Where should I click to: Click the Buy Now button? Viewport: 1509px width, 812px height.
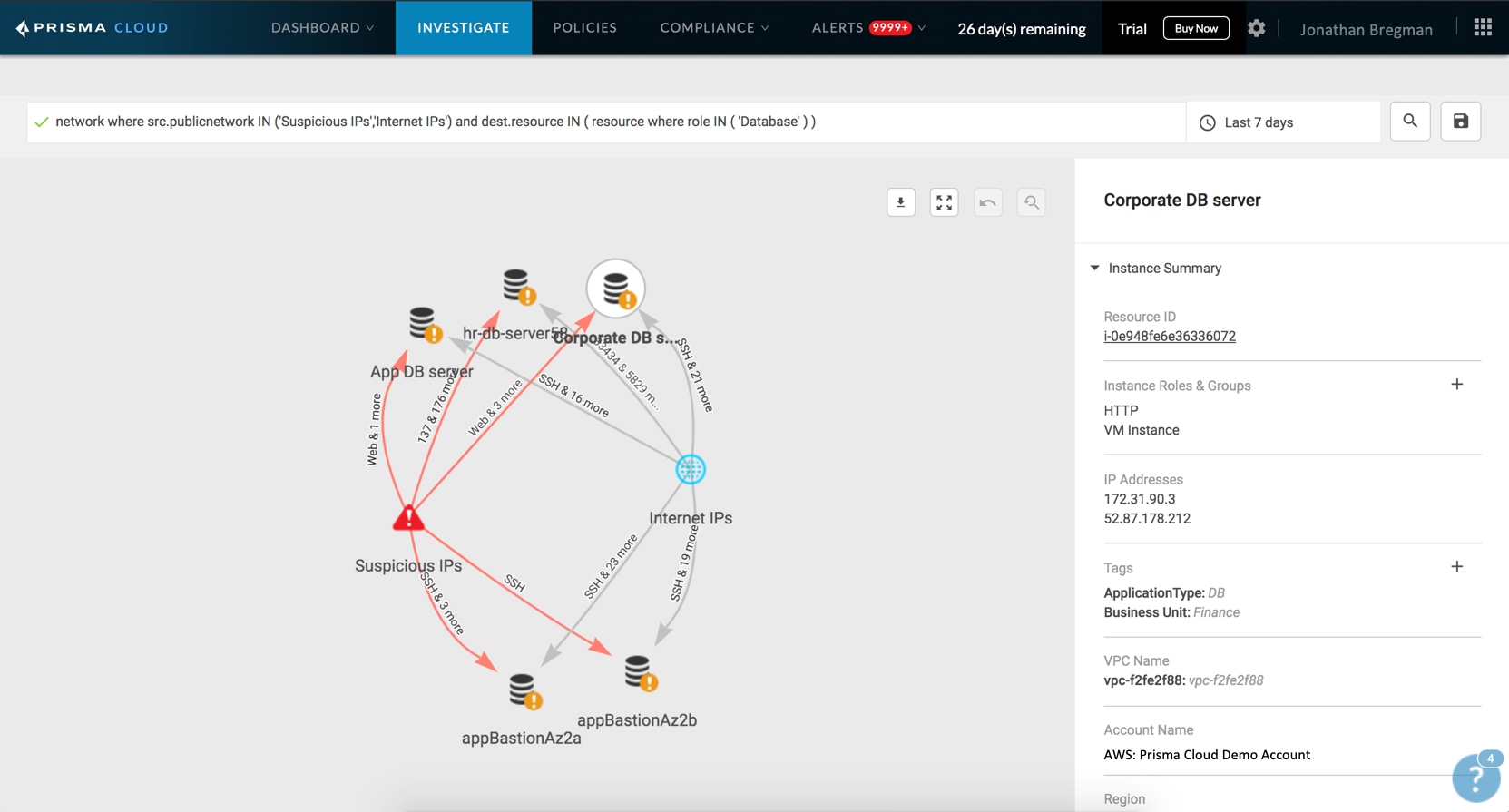click(x=1195, y=28)
